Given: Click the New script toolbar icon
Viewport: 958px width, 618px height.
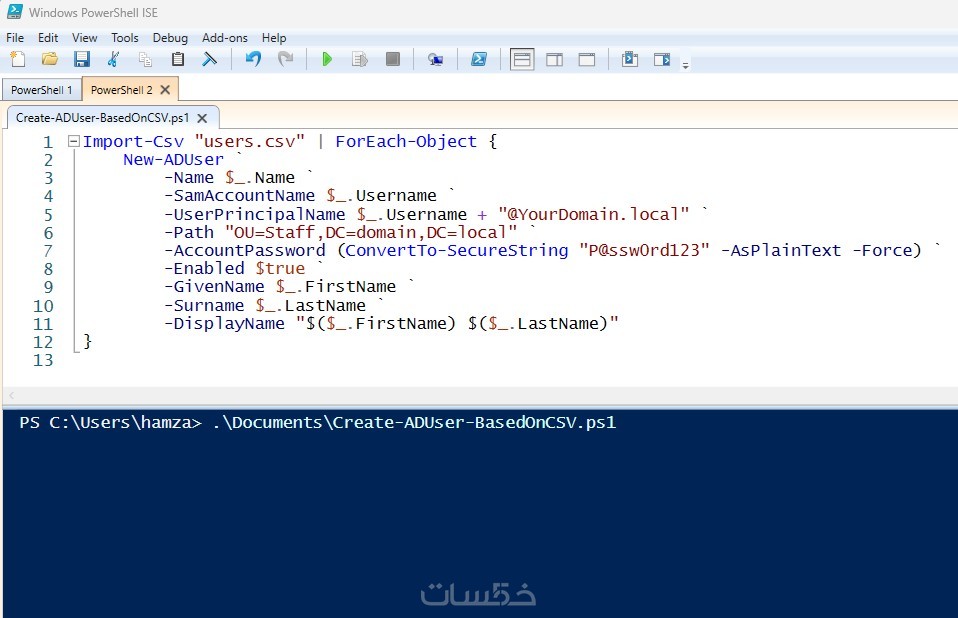Looking at the screenshot, I should (x=18, y=59).
